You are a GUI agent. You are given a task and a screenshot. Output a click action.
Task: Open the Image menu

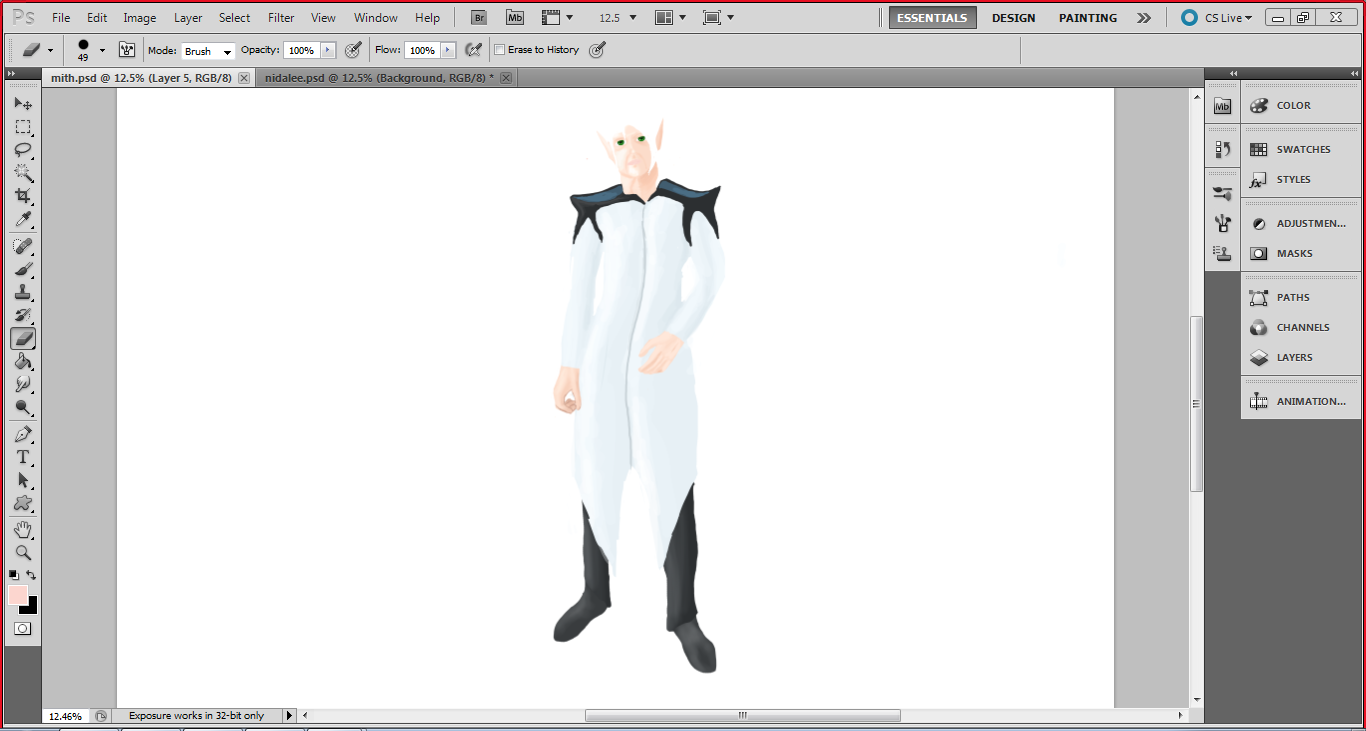click(140, 18)
